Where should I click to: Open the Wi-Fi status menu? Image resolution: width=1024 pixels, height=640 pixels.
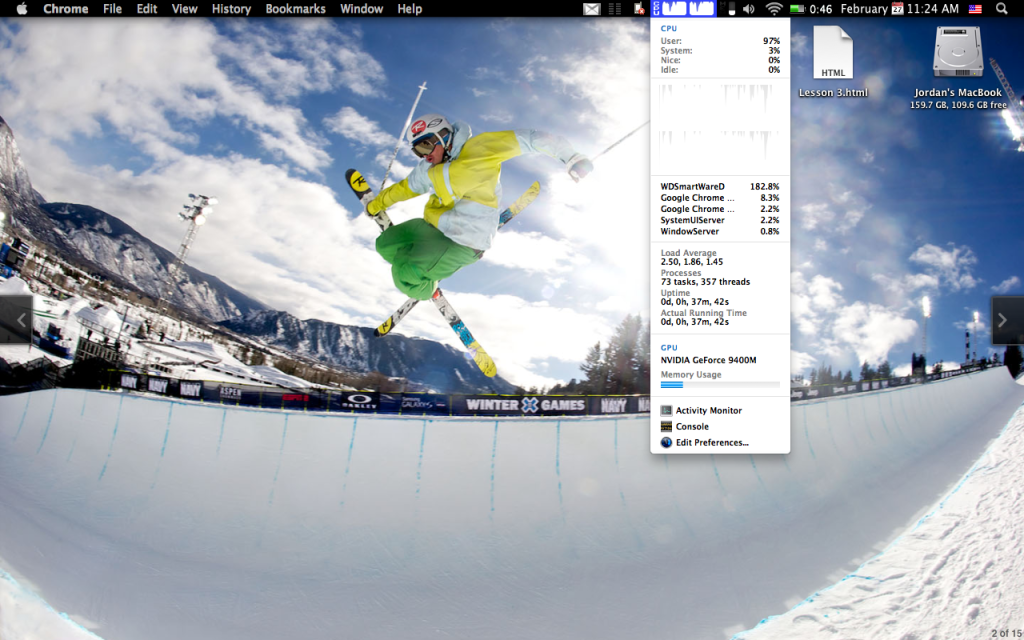point(774,8)
